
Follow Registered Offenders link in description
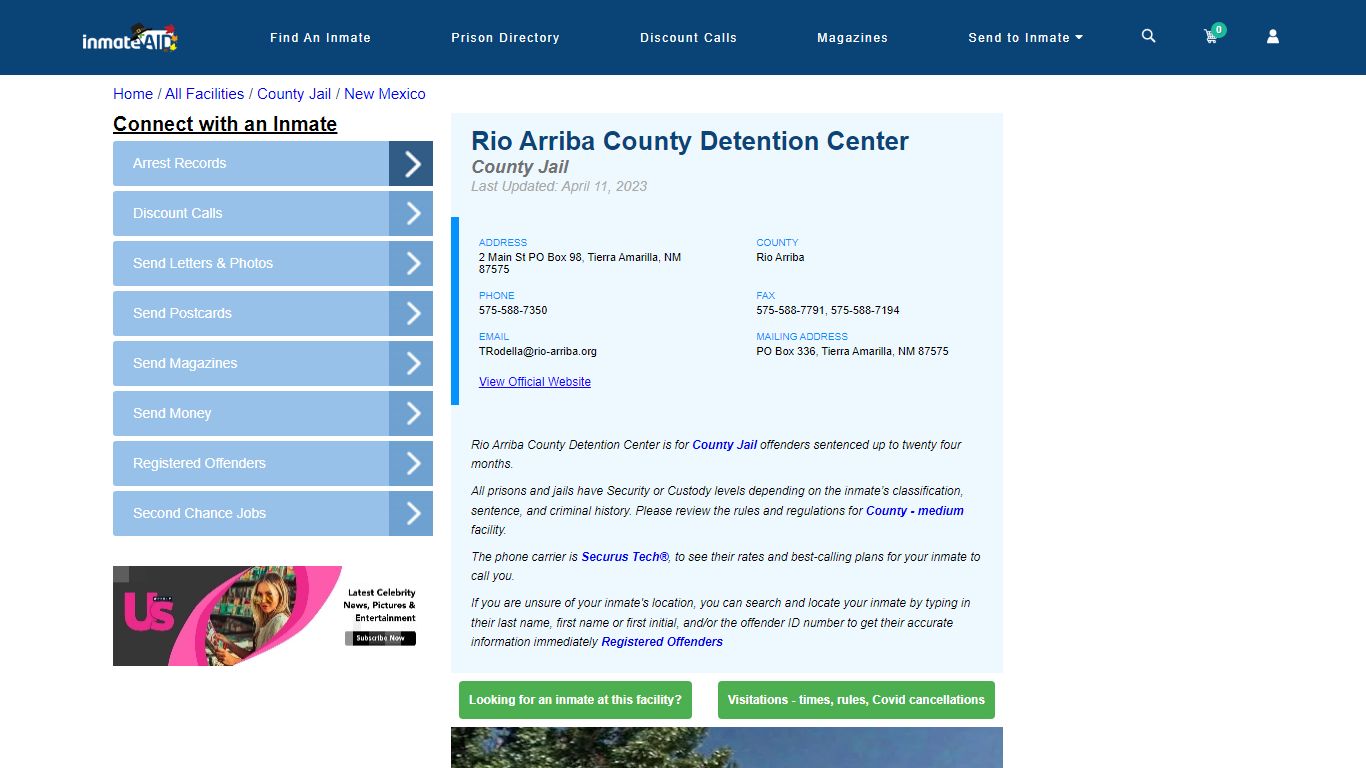point(662,642)
